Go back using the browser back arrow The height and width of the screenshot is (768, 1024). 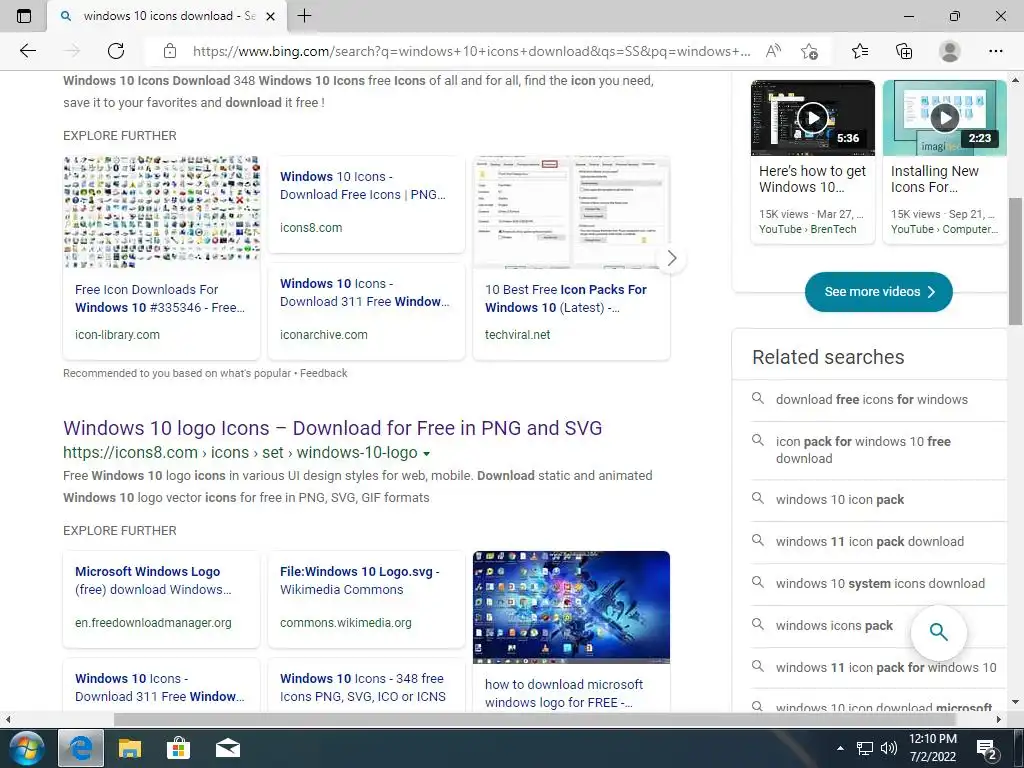coord(27,51)
